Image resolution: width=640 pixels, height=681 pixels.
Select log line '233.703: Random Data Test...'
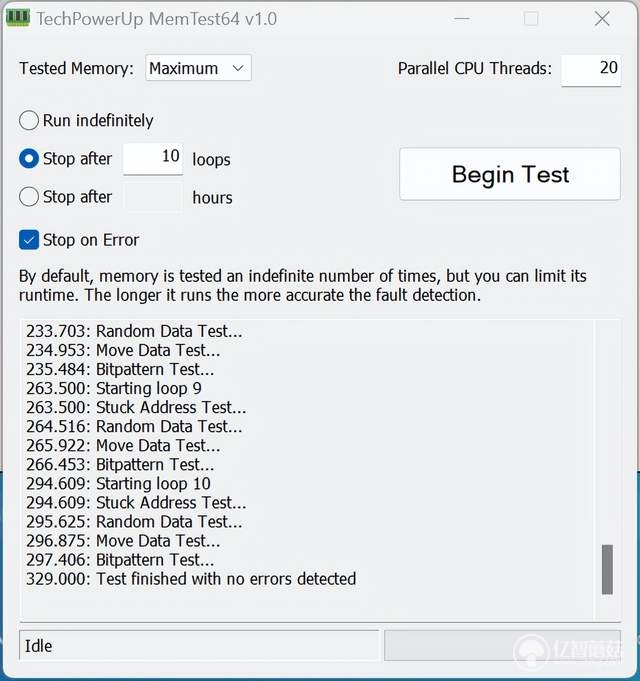pos(134,331)
